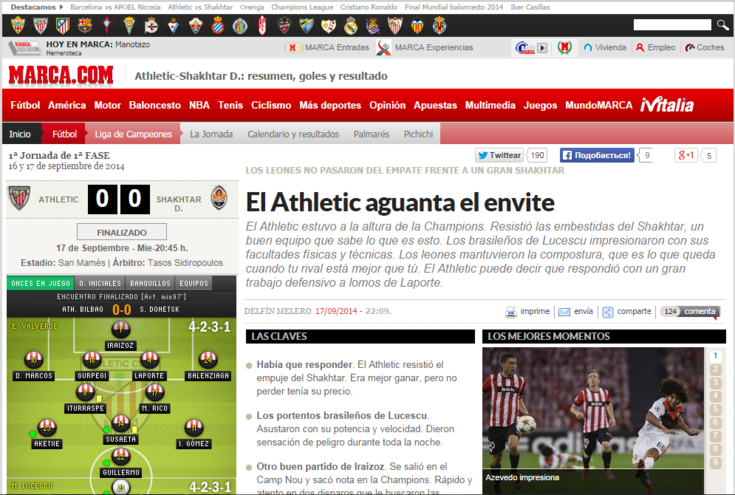Open Liga de Campeones submenu item
The image size is (735, 495).
(133, 134)
